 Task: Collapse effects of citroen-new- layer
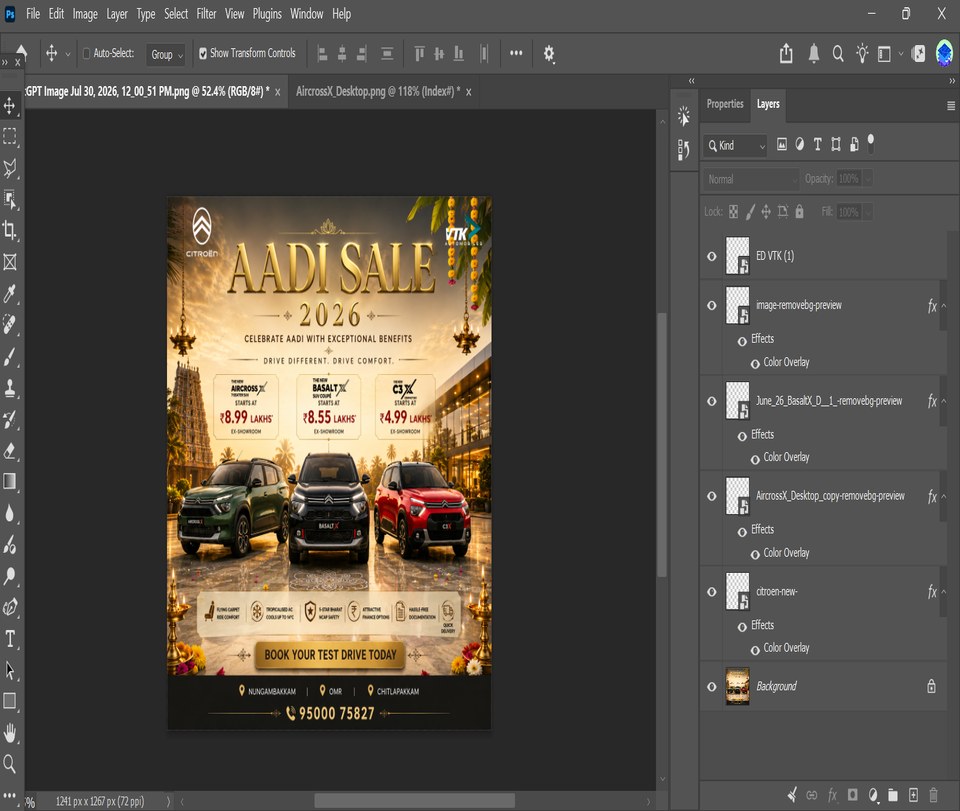(x=943, y=592)
